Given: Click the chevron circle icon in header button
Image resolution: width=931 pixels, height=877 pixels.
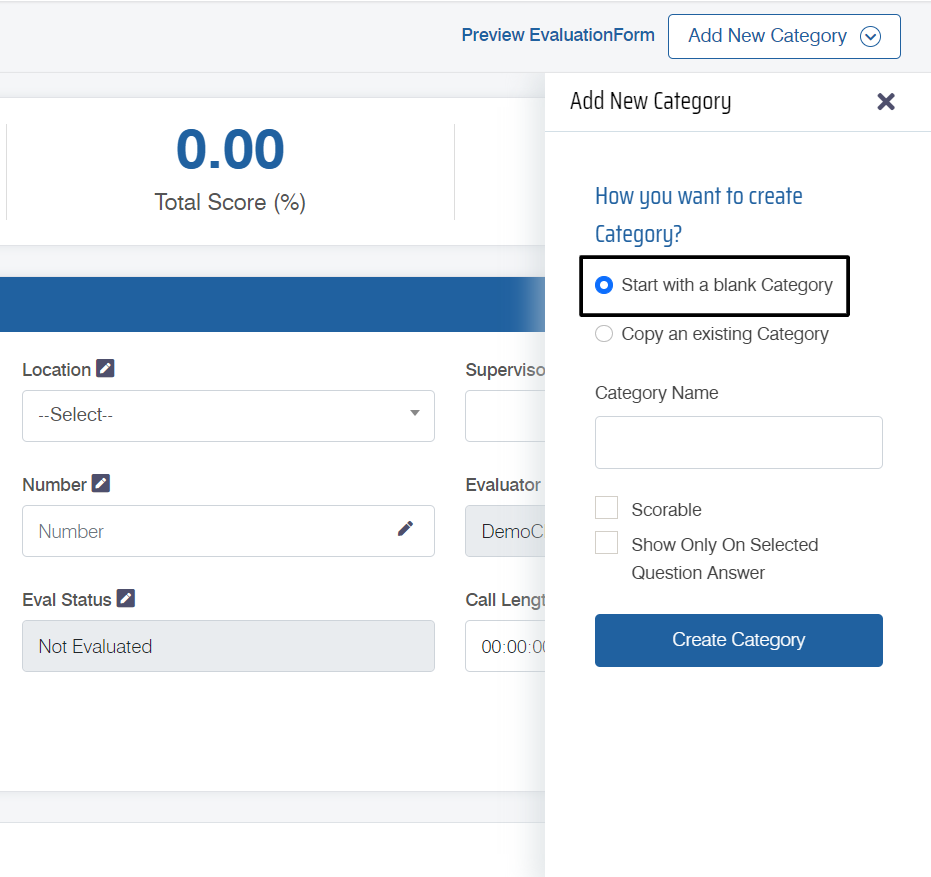Looking at the screenshot, I should click(x=870, y=37).
